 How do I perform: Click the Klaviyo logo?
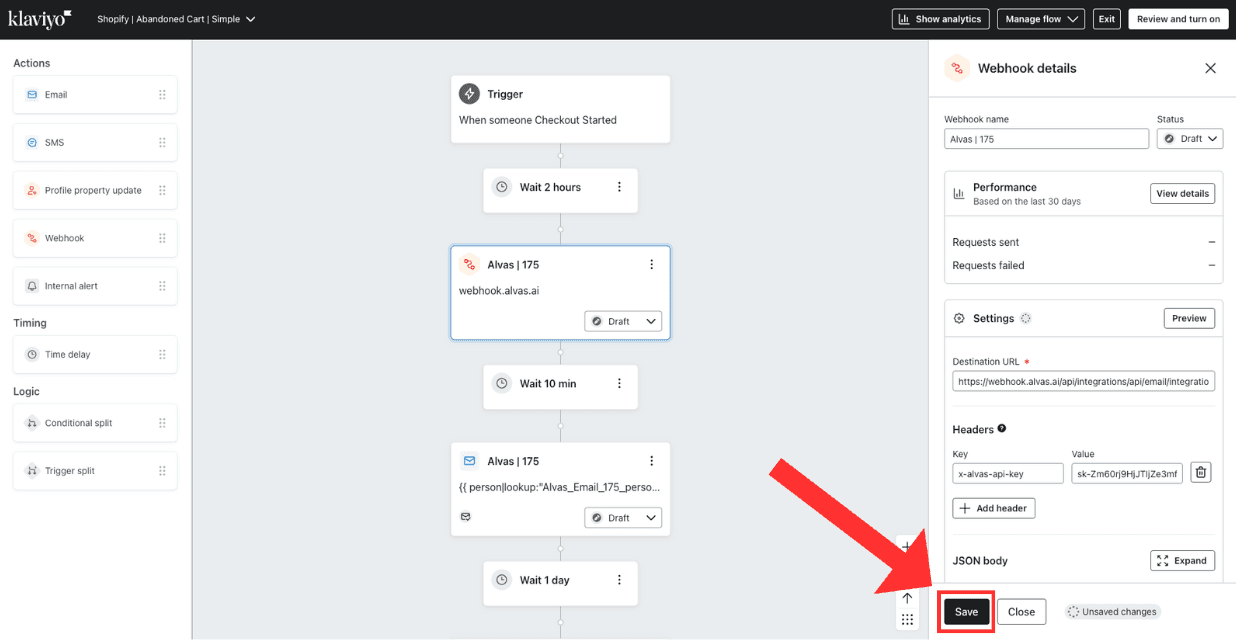[x=40, y=19]
